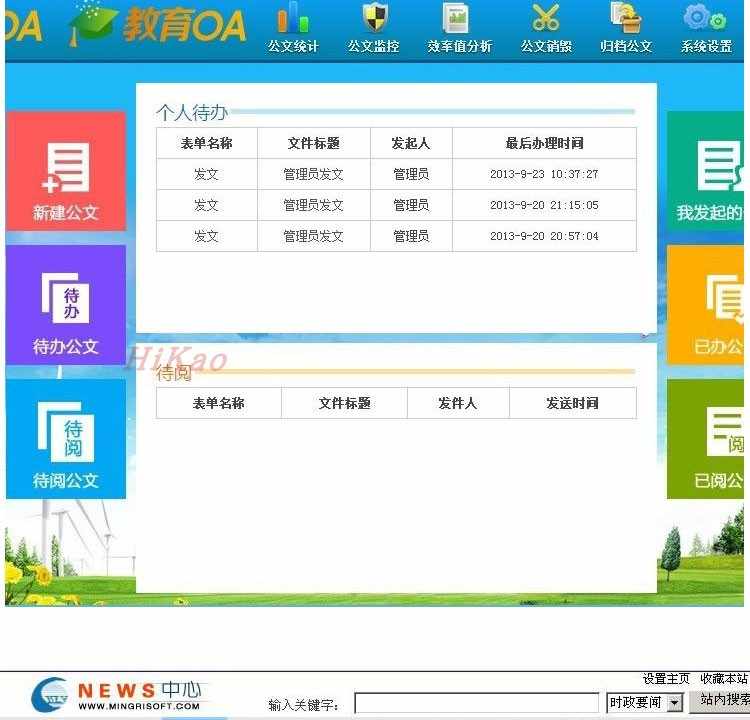Click the 个人待办 section heading
Screen dimensions: 750x720
pyautogui.click(x=192, y=113)
